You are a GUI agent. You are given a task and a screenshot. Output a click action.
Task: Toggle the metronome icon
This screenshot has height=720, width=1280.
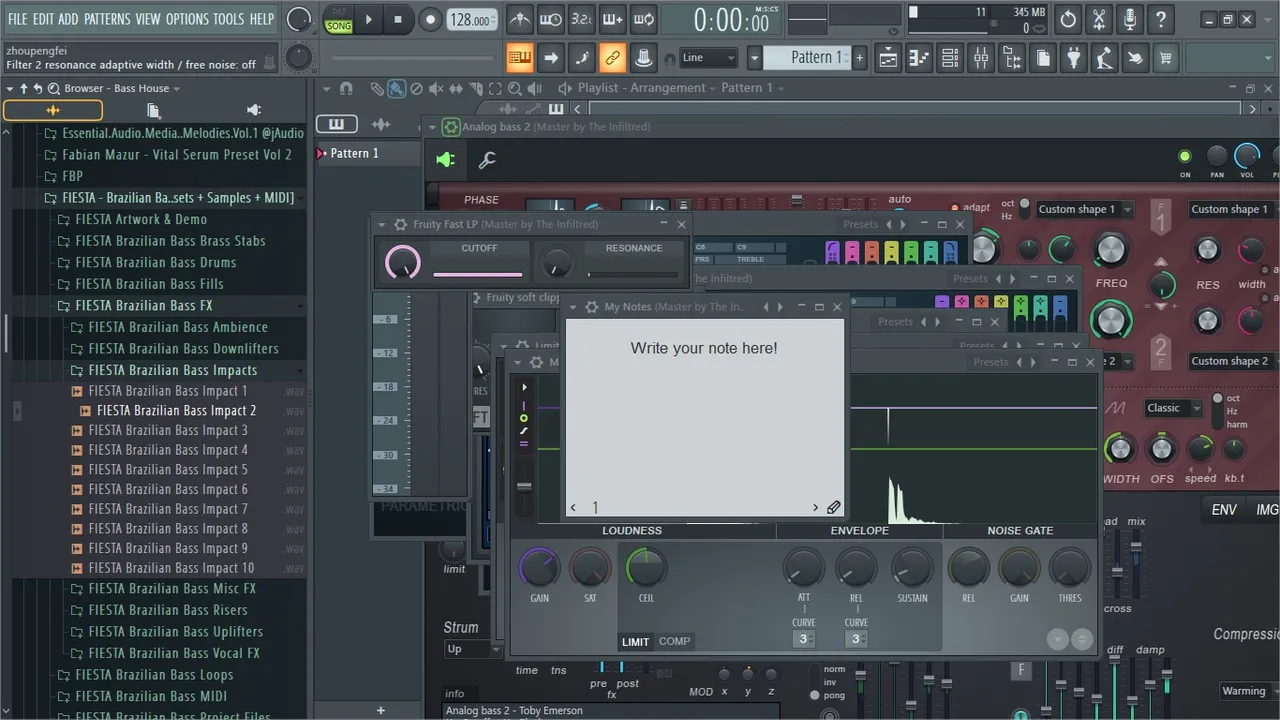coord(520,19)
